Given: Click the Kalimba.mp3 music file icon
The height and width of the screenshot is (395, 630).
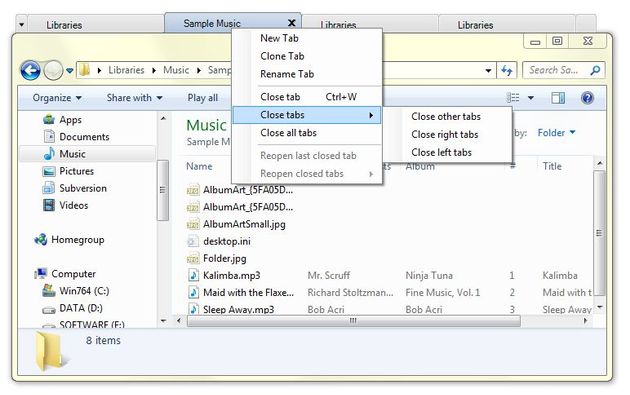Looking at the screenshot, I should 193,275.
